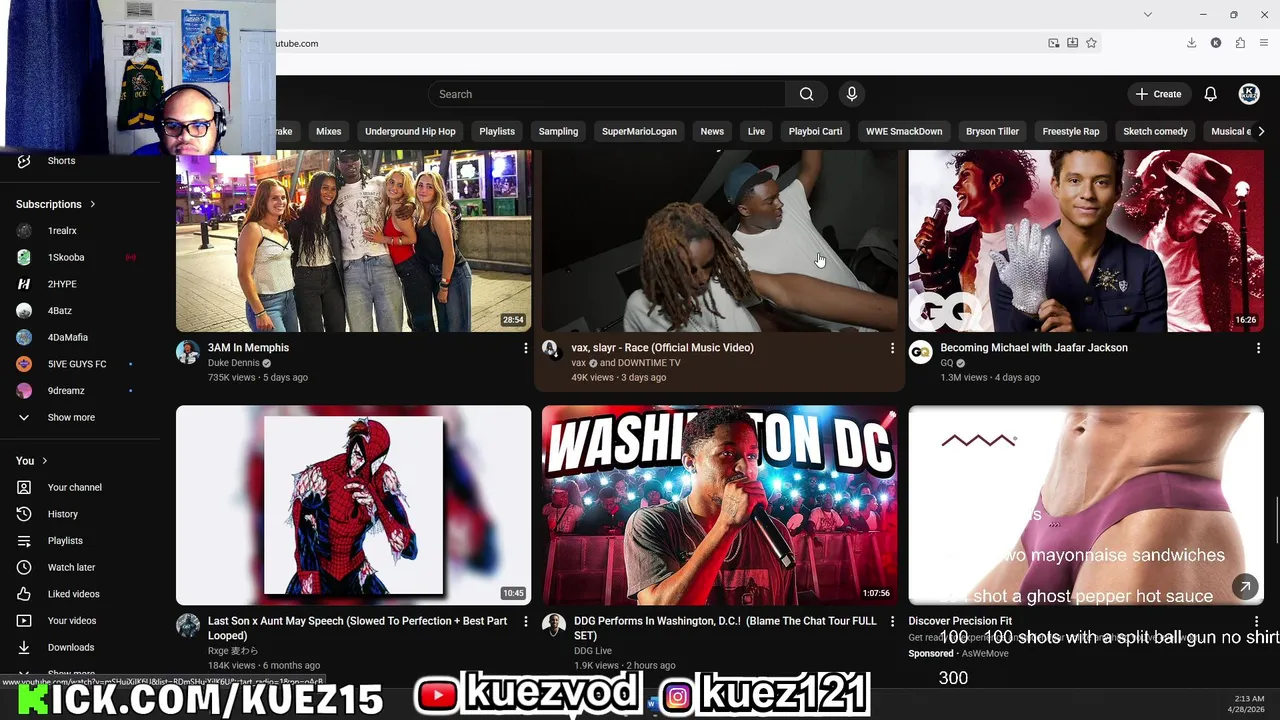The width and height of the screenshot is (1280, 720).
Task: Expand the You section
Action: [x=32, y=461]
